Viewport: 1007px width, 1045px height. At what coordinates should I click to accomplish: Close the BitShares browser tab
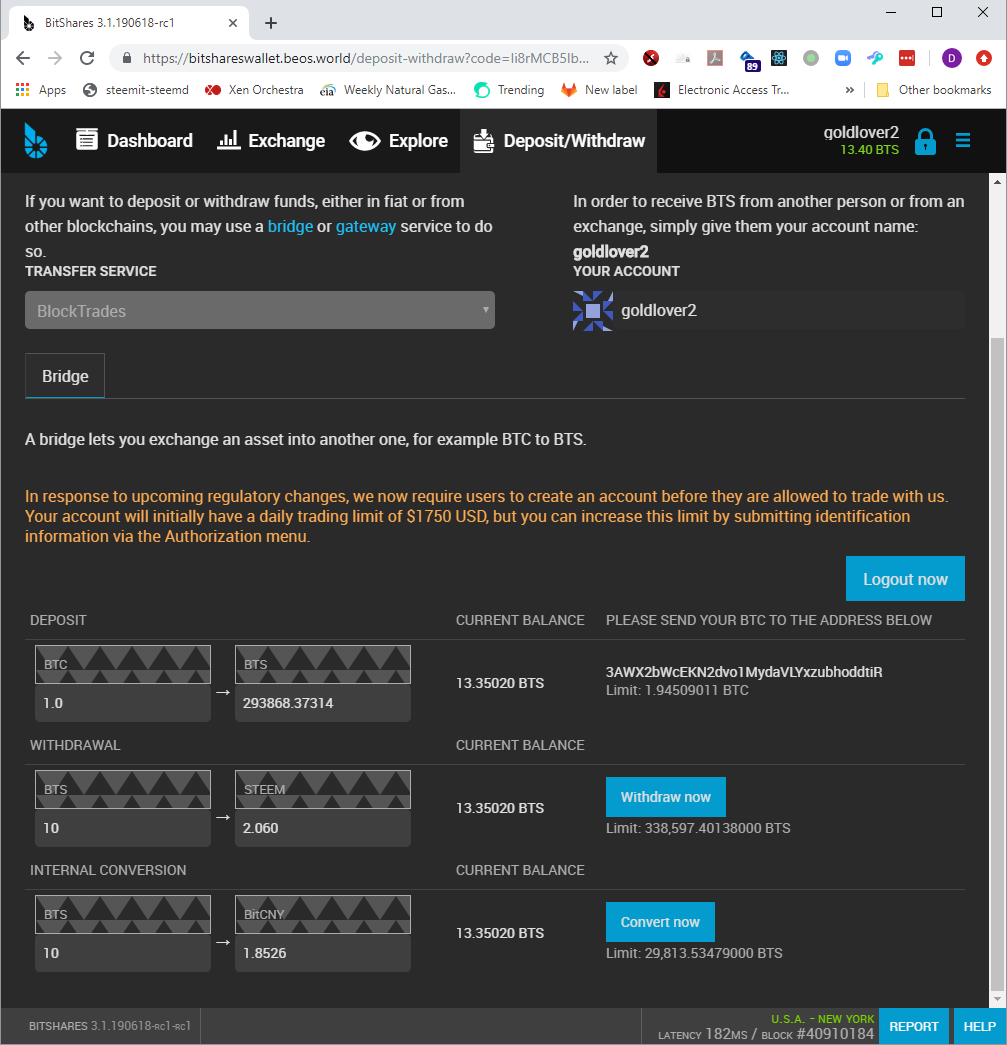233,23
